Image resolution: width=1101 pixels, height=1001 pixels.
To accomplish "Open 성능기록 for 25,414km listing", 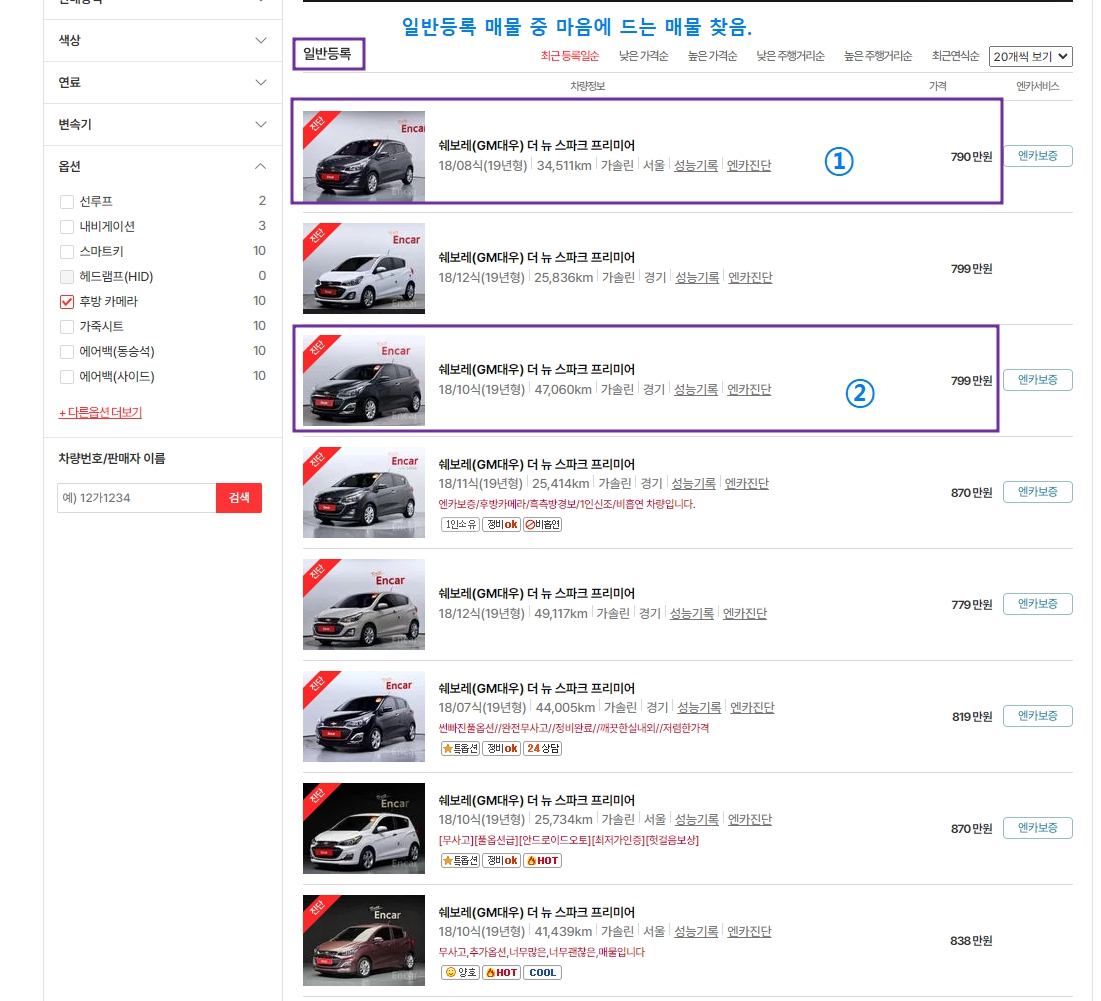I will [x=694, y=484].
